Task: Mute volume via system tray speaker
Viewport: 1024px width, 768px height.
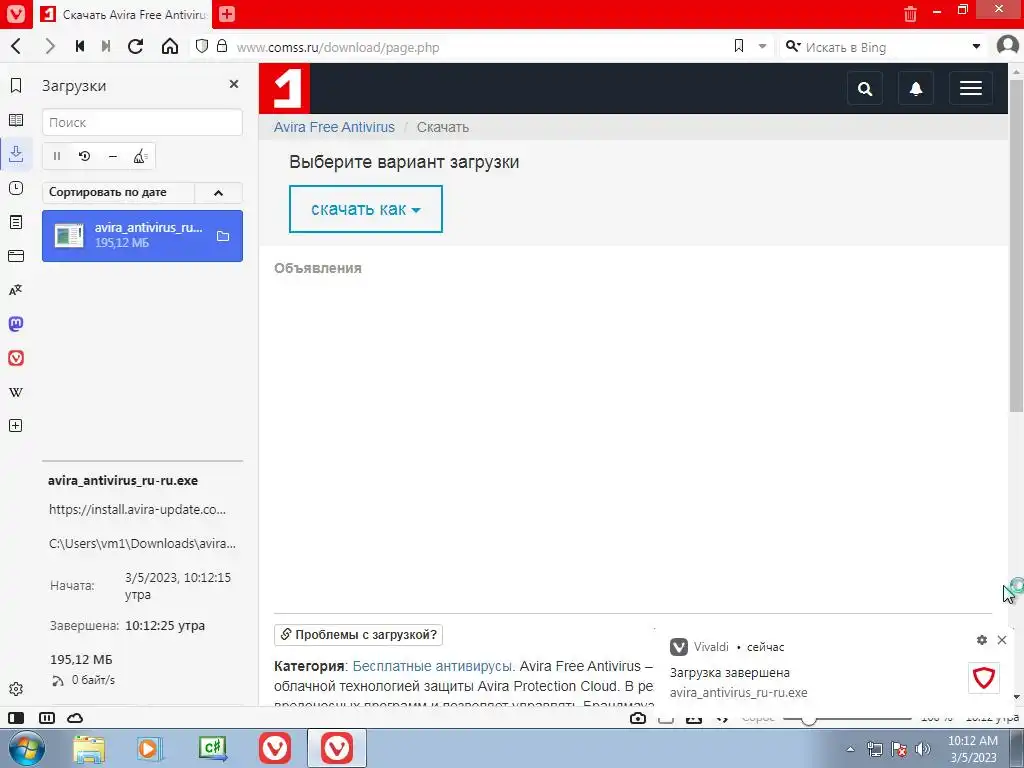Action: point(922,749)
